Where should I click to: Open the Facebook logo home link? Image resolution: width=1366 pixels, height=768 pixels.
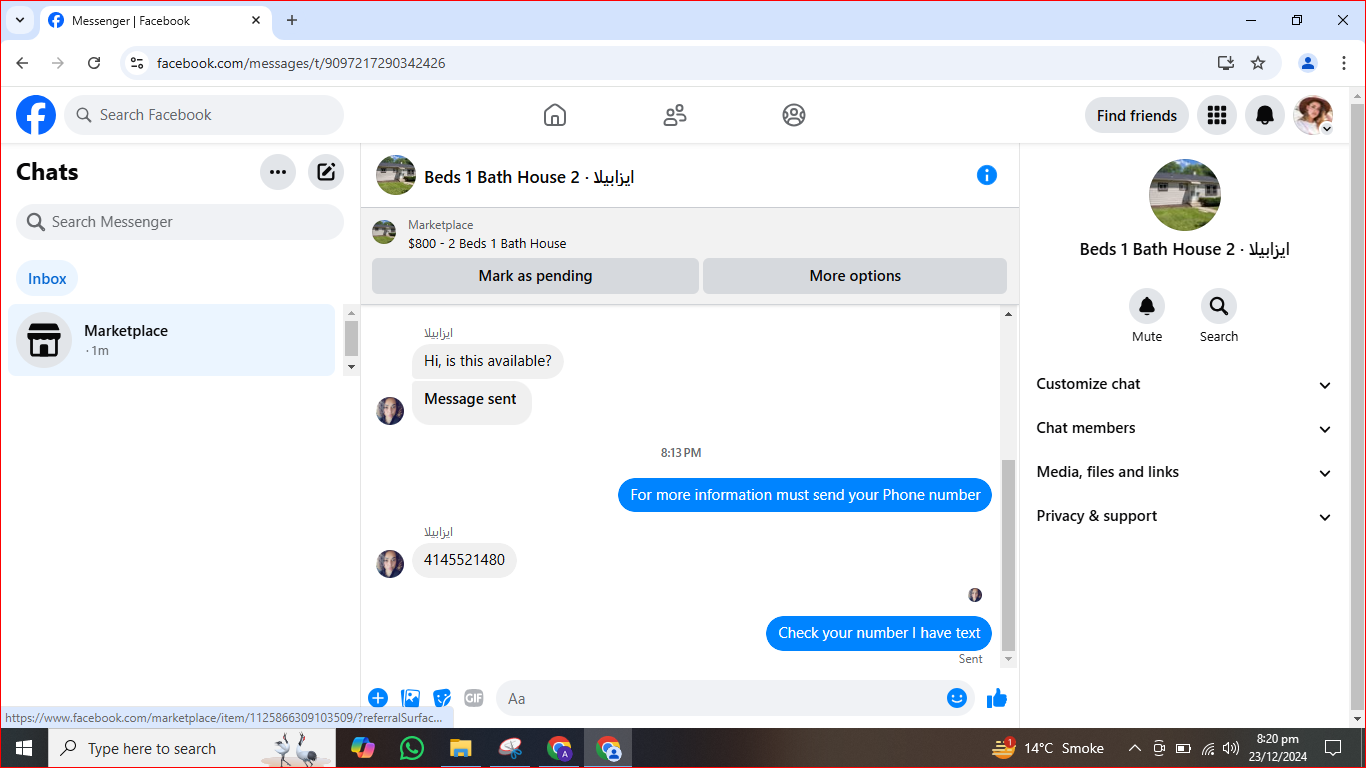36,115
